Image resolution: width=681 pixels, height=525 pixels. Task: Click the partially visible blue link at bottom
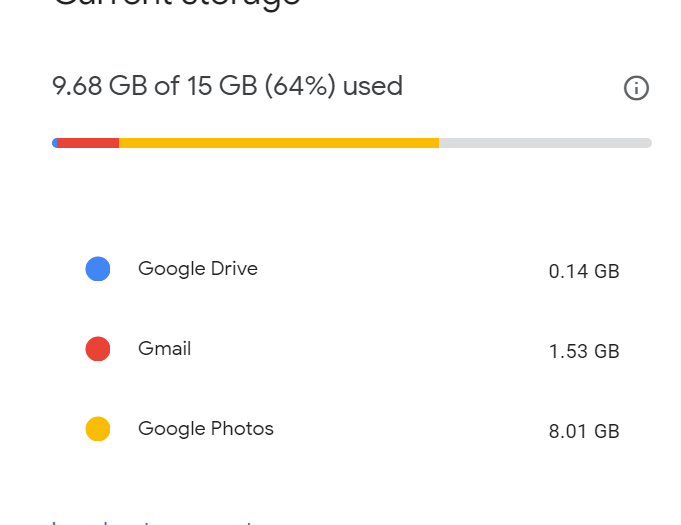[152, 522]
